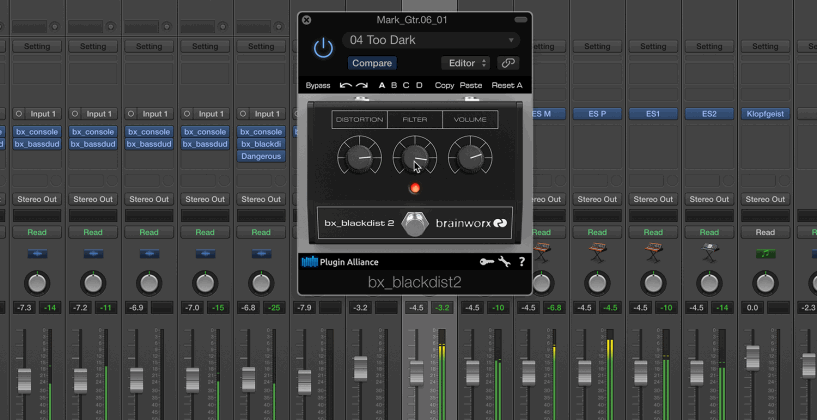817x420 pixels.
Task: Click the waveform icon on the -6.9 channel
Action: click(x=149, y=254)
